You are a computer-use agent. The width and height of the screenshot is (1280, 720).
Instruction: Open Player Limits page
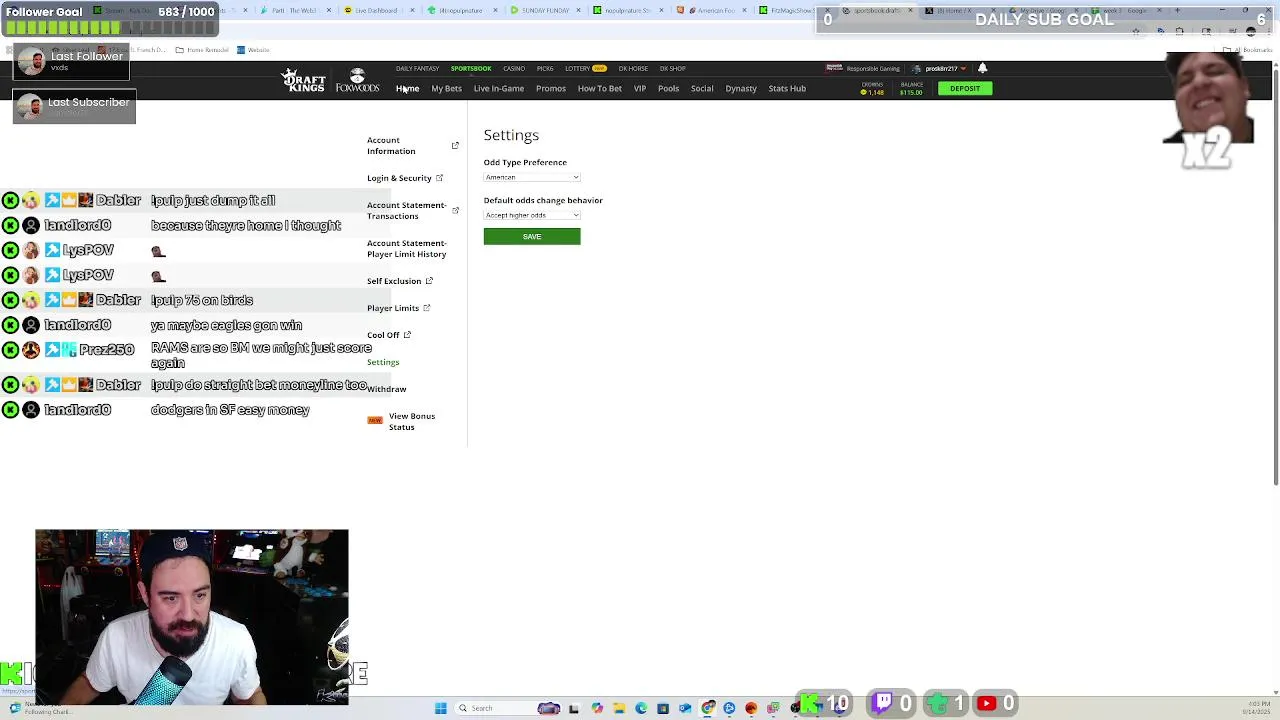[x=393, y=308]
